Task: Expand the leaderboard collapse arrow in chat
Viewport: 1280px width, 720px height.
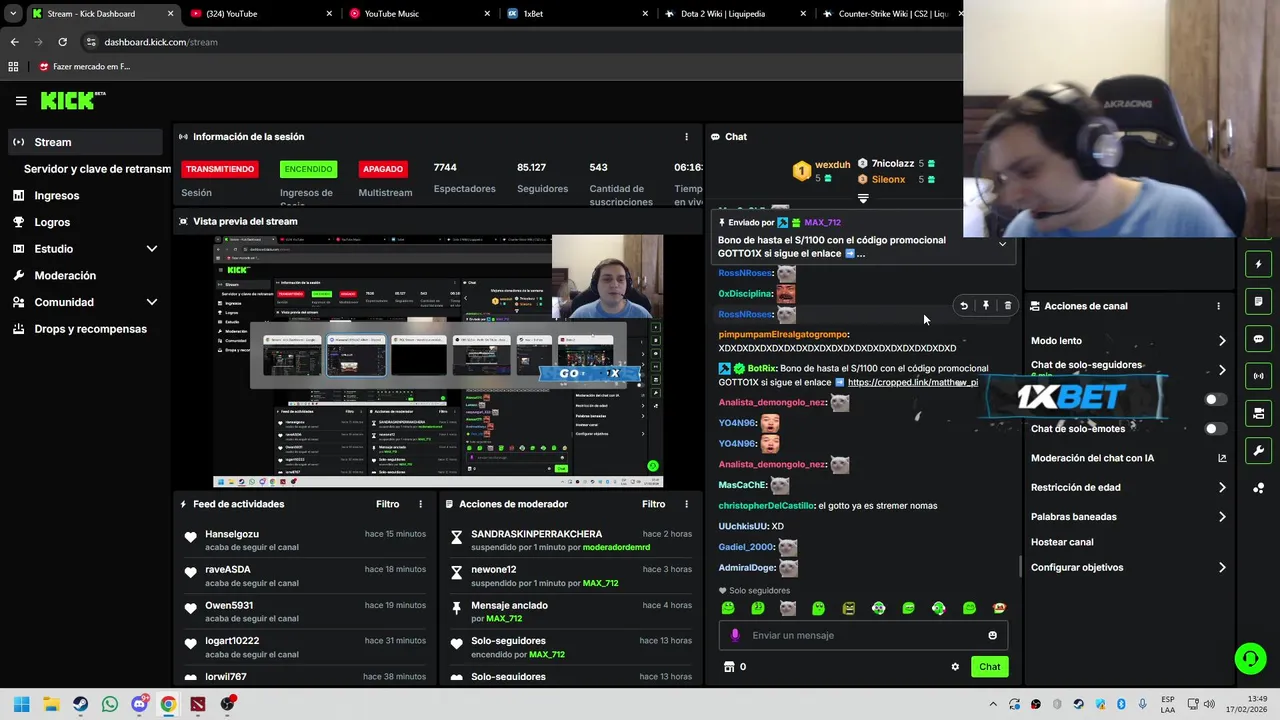Action: [863, 198]
